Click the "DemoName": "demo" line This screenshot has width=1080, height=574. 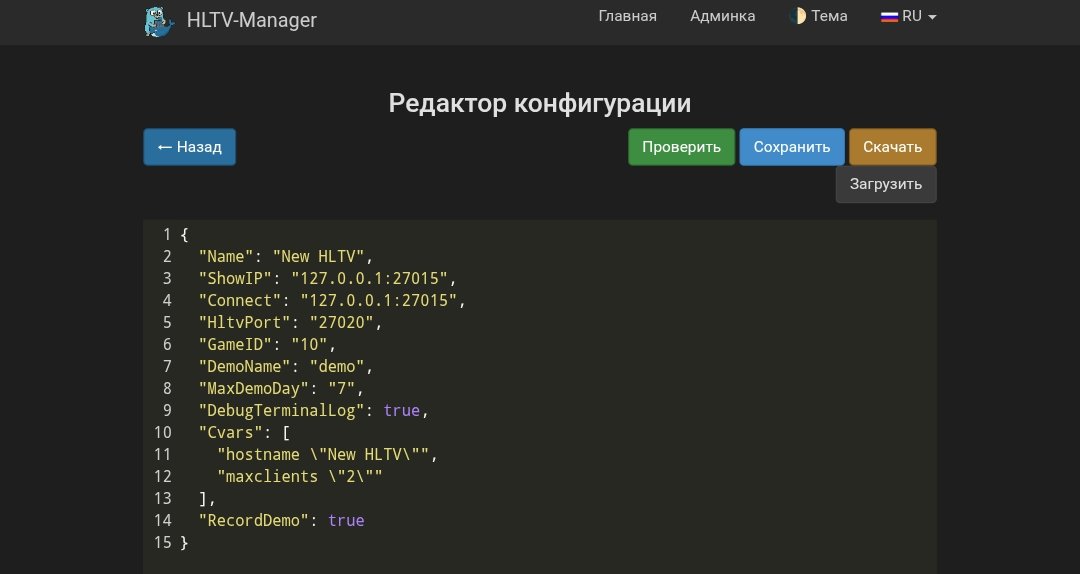pyautogui.click(x=286, y=367)
